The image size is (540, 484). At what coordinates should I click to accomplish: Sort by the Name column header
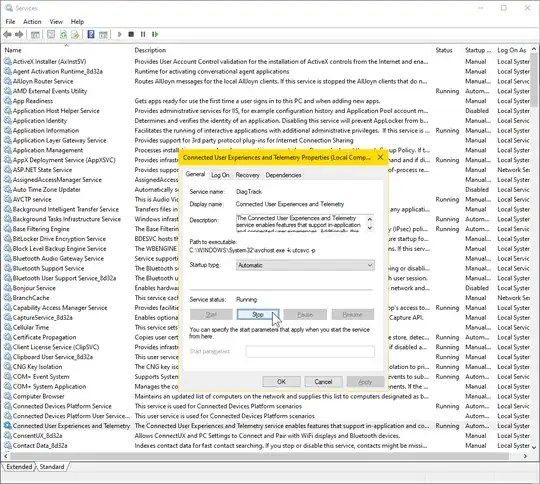click(66, 50)
